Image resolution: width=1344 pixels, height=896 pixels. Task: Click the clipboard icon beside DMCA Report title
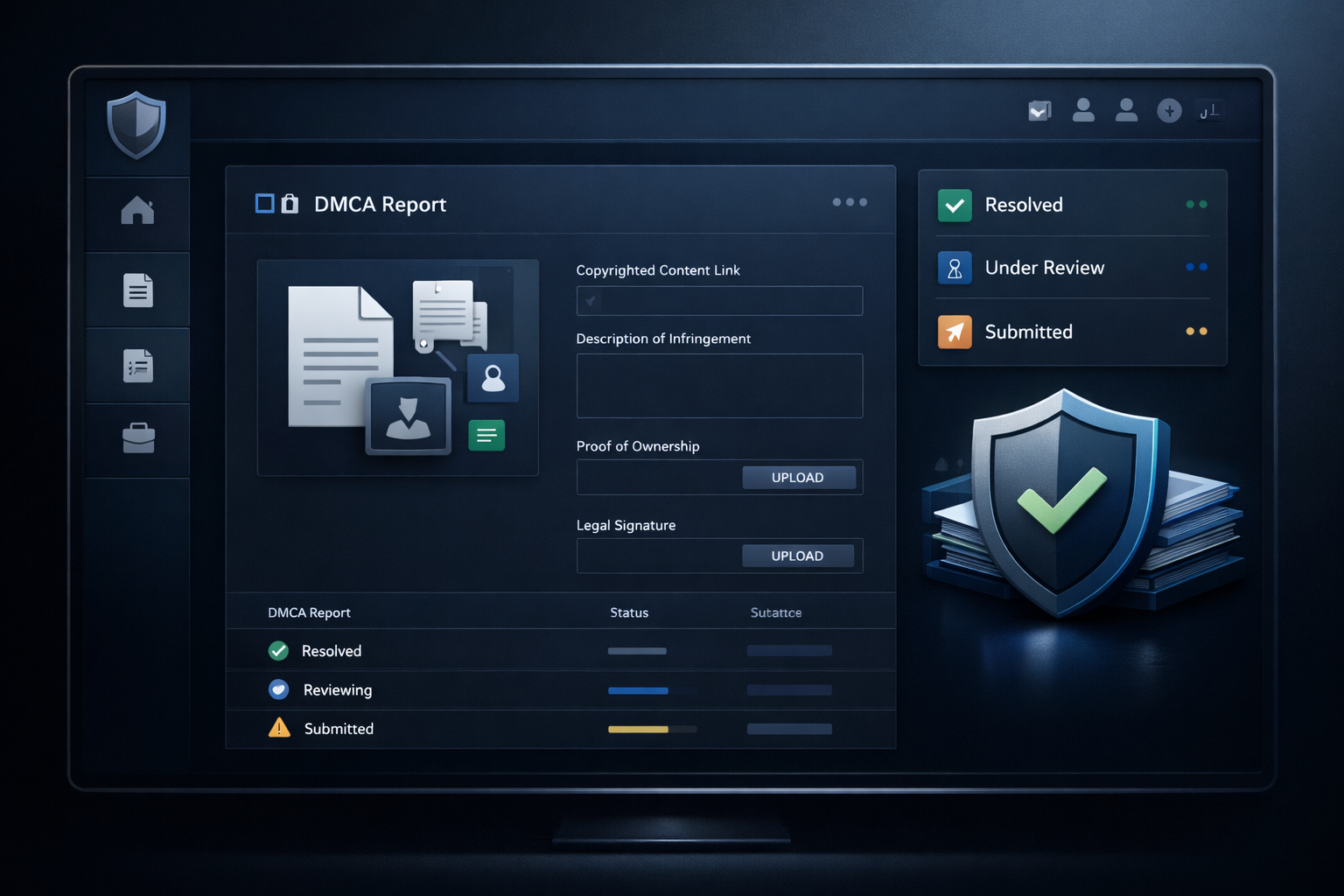290,204
